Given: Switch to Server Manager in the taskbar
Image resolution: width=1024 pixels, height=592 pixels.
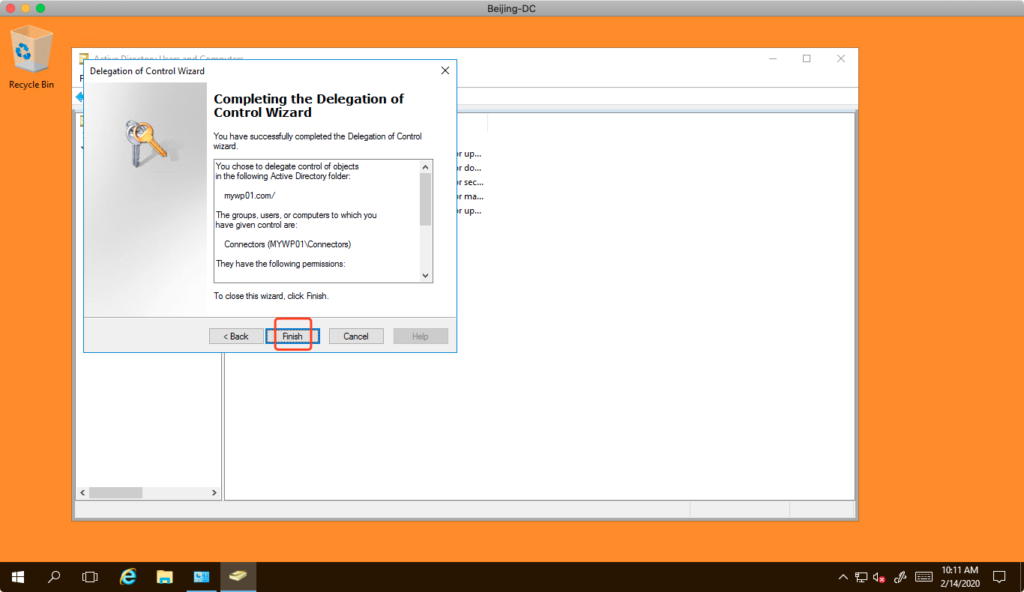Looking at the screenshot, I should [x=201, y=577].
